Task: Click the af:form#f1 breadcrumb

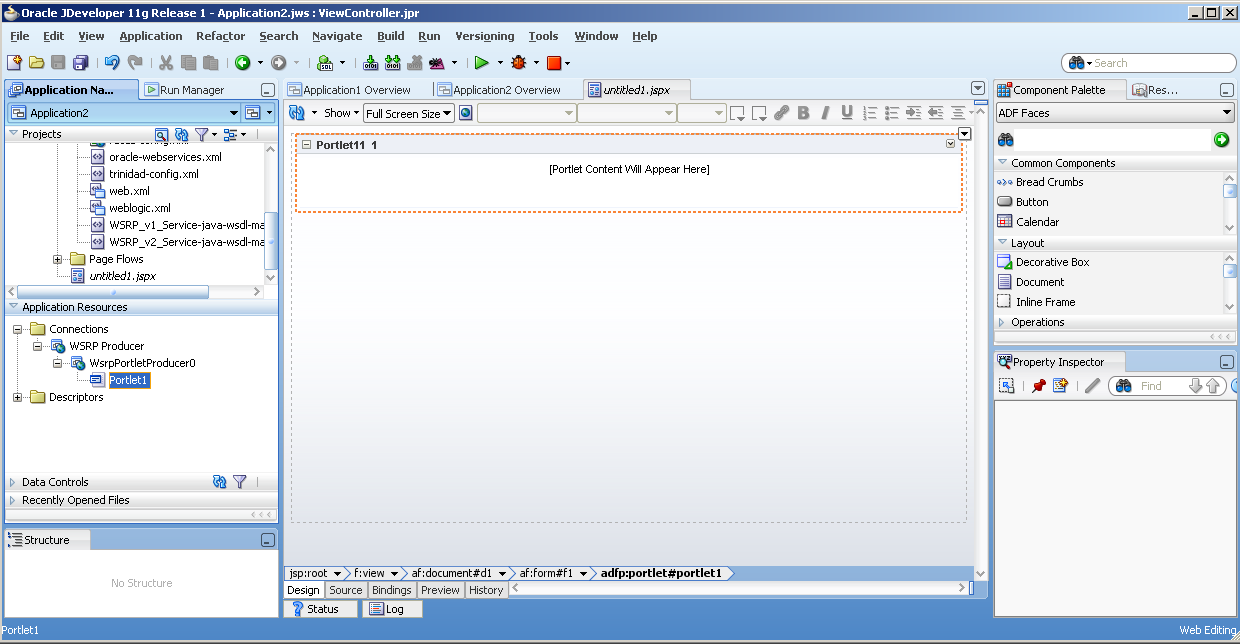Action: pos(546,573)
